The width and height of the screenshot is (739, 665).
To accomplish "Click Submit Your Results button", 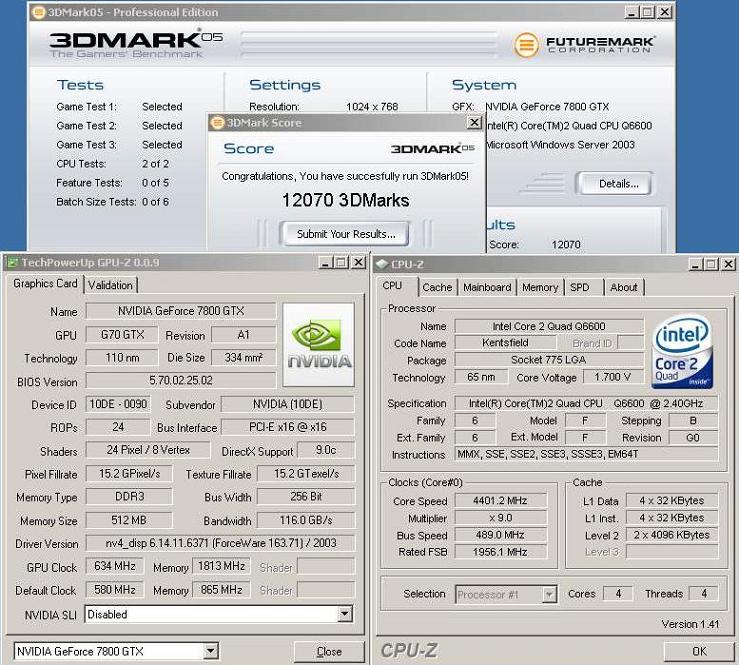I will click(x=345, y=234).
